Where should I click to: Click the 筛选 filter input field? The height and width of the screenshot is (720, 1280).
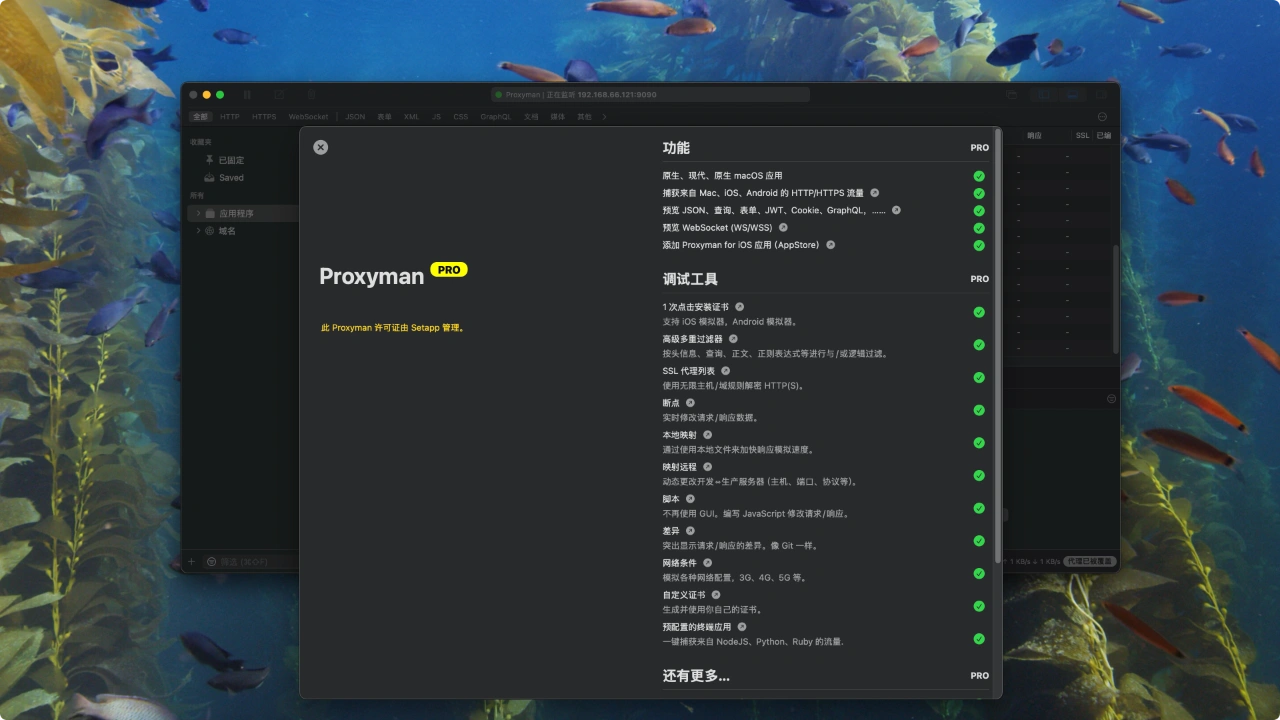pyautogui.click(x=252, y=562)
